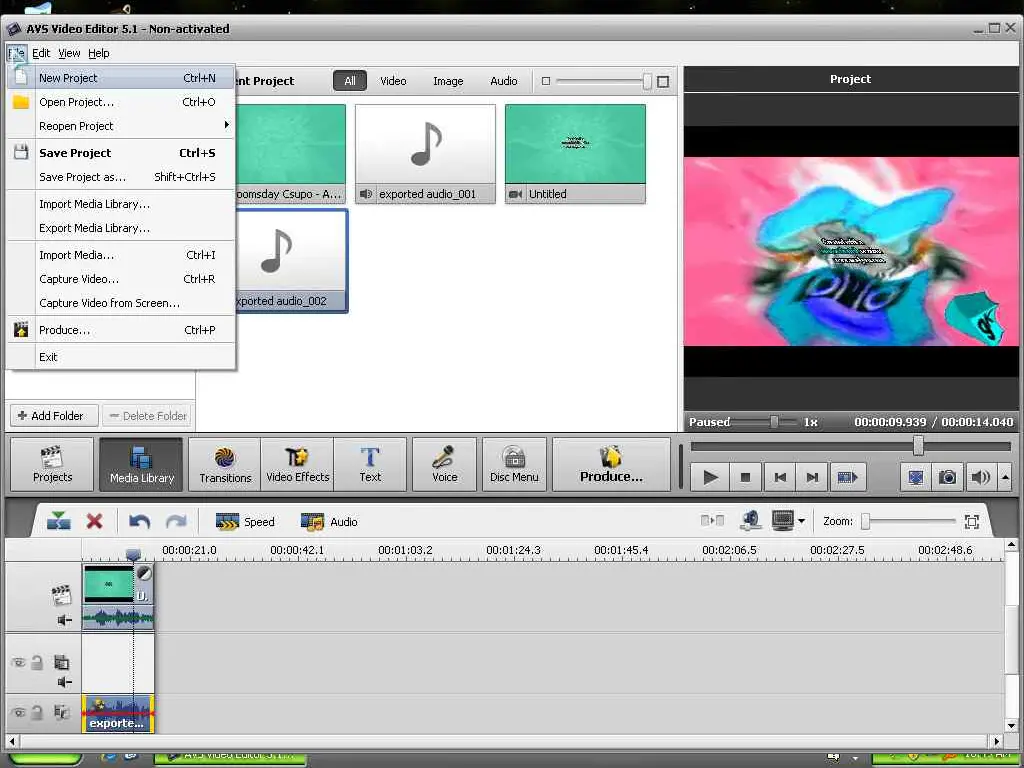Screen dimensions: 1024x768
Task: Click the large Produce... button
Action: point(611,464)
